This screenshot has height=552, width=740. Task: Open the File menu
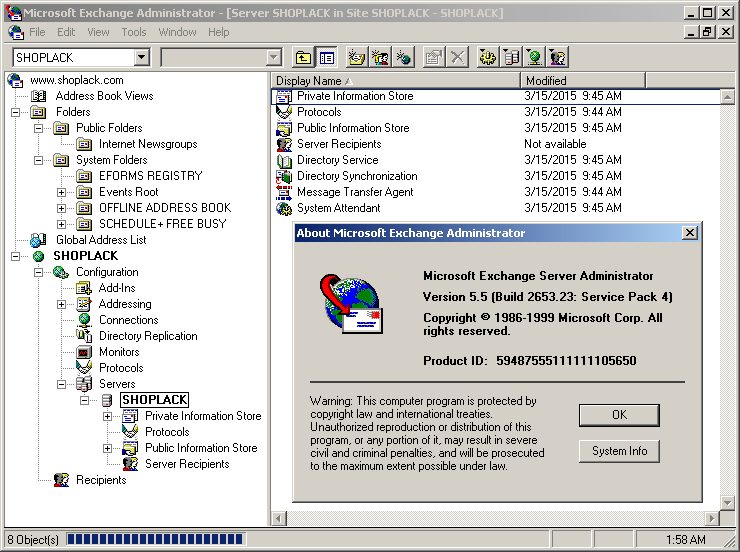[37, 32]
